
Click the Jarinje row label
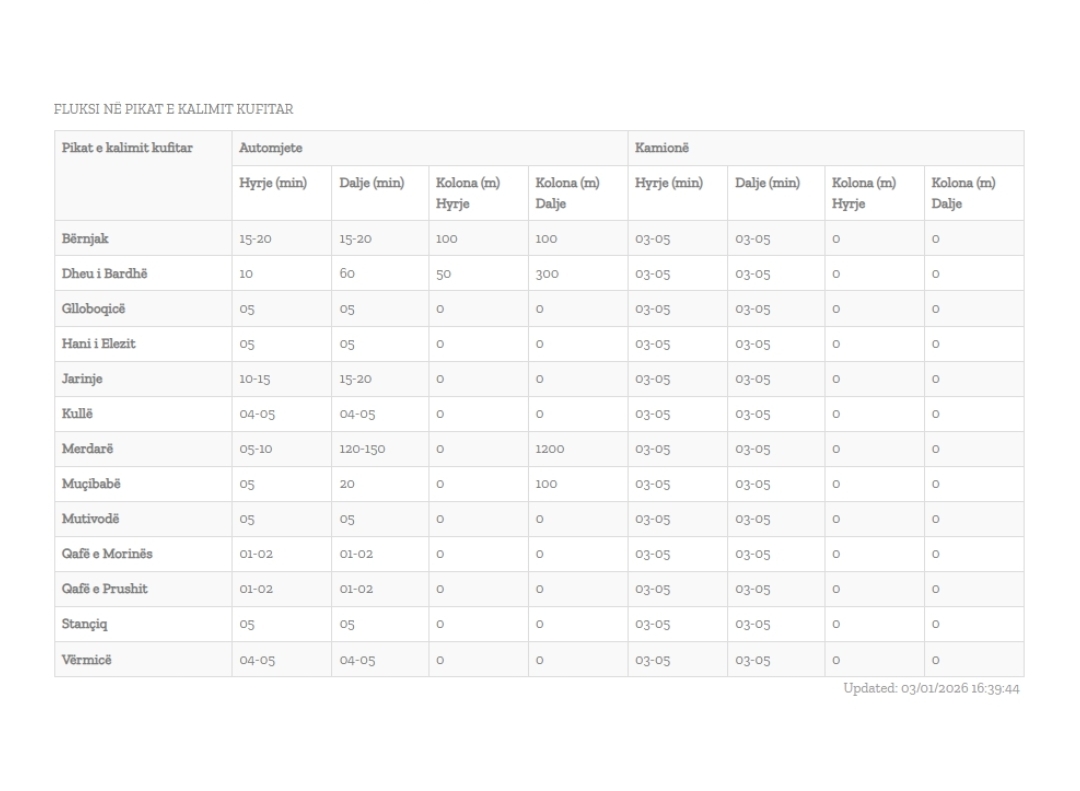(x=83, y=379)
